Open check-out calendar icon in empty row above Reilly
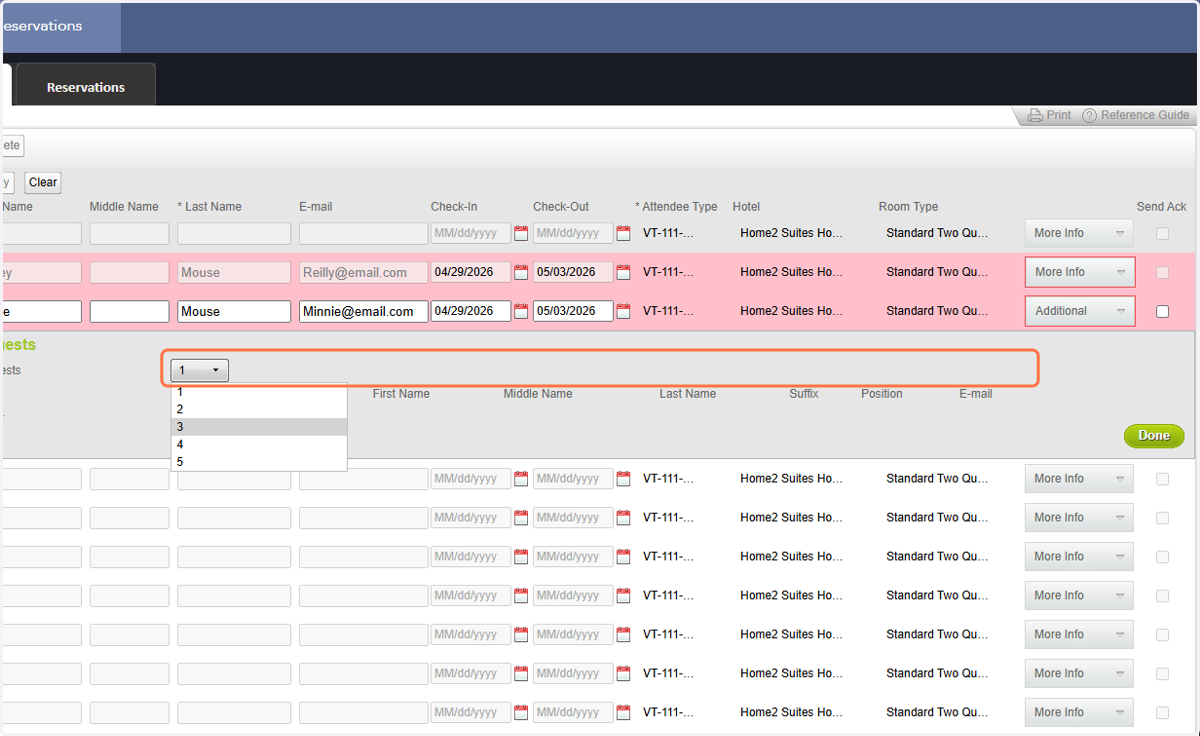The height and width of the screenshot is (736, 1200). click(623, 233)
